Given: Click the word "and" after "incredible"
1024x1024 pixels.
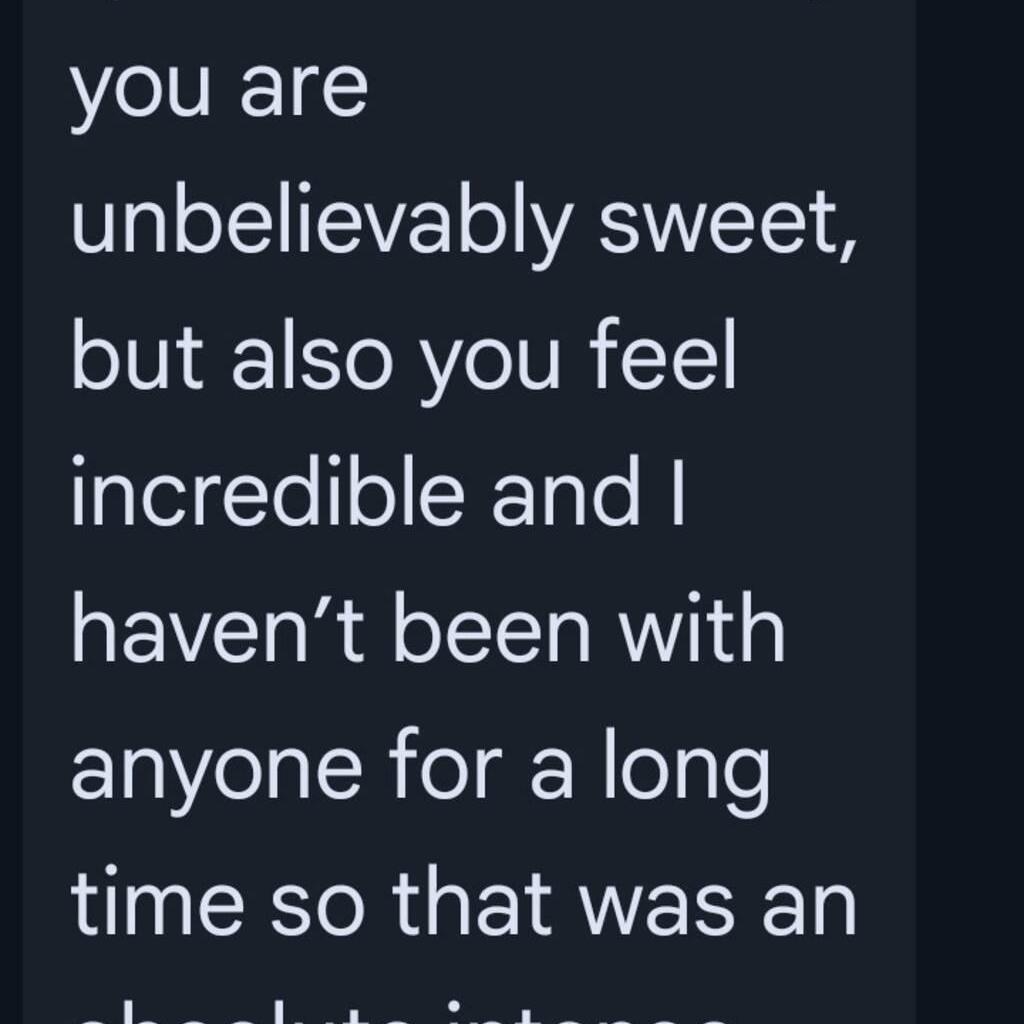Looking at the screenshot, I should (x=566, y=495).
